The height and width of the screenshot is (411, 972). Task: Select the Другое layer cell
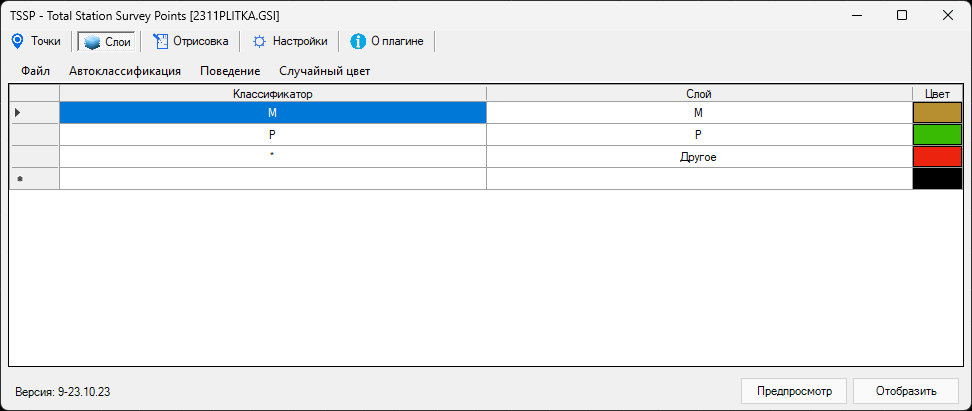tap(699, 157)
